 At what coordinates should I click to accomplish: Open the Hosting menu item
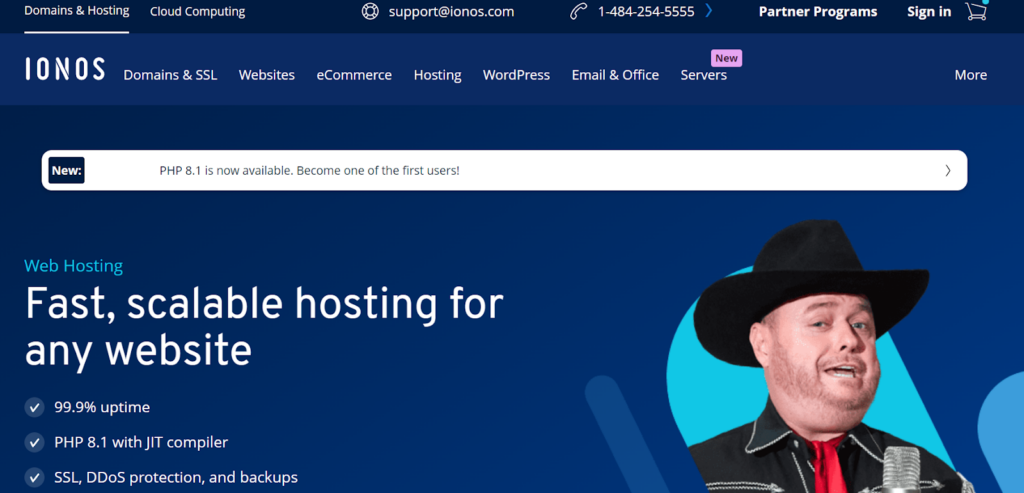pos(438,75)
